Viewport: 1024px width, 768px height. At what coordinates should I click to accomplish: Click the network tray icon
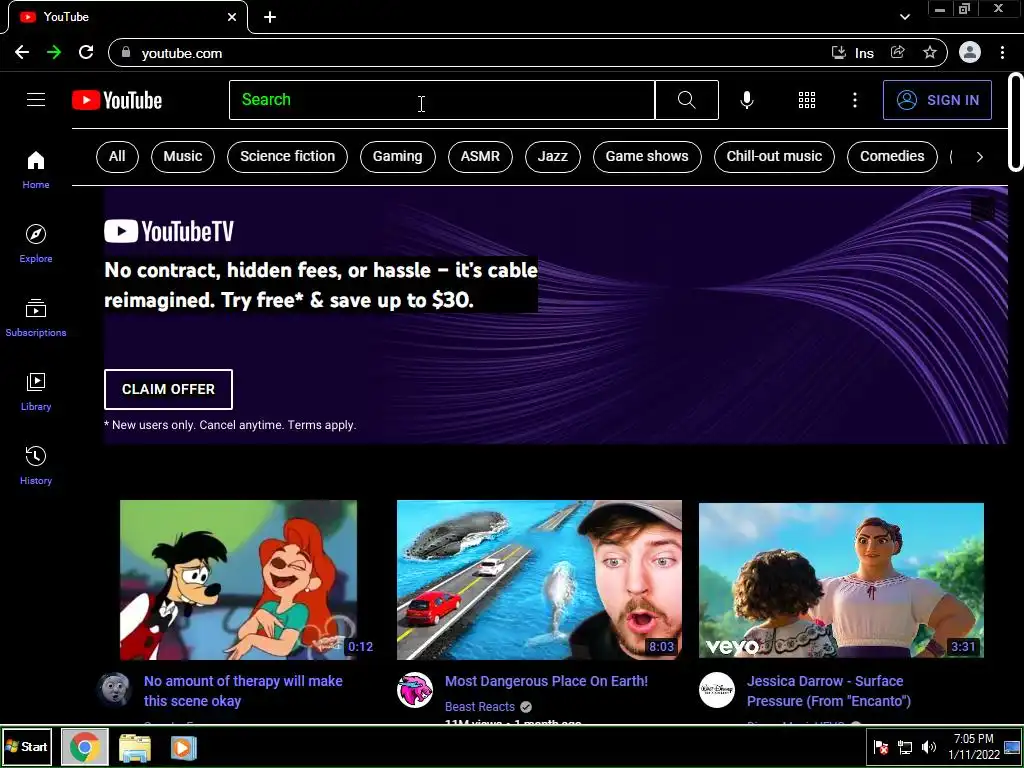[904, 746]
